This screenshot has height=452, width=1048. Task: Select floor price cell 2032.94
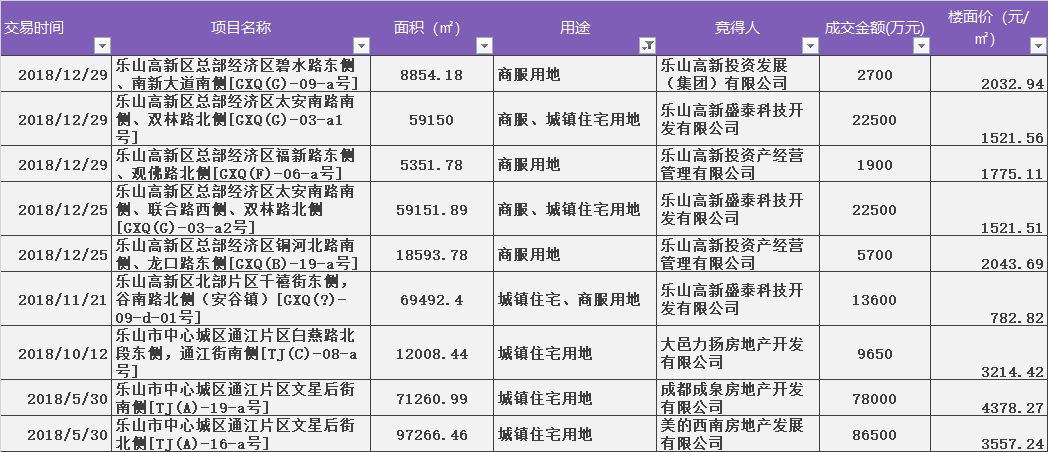(989, 74)
